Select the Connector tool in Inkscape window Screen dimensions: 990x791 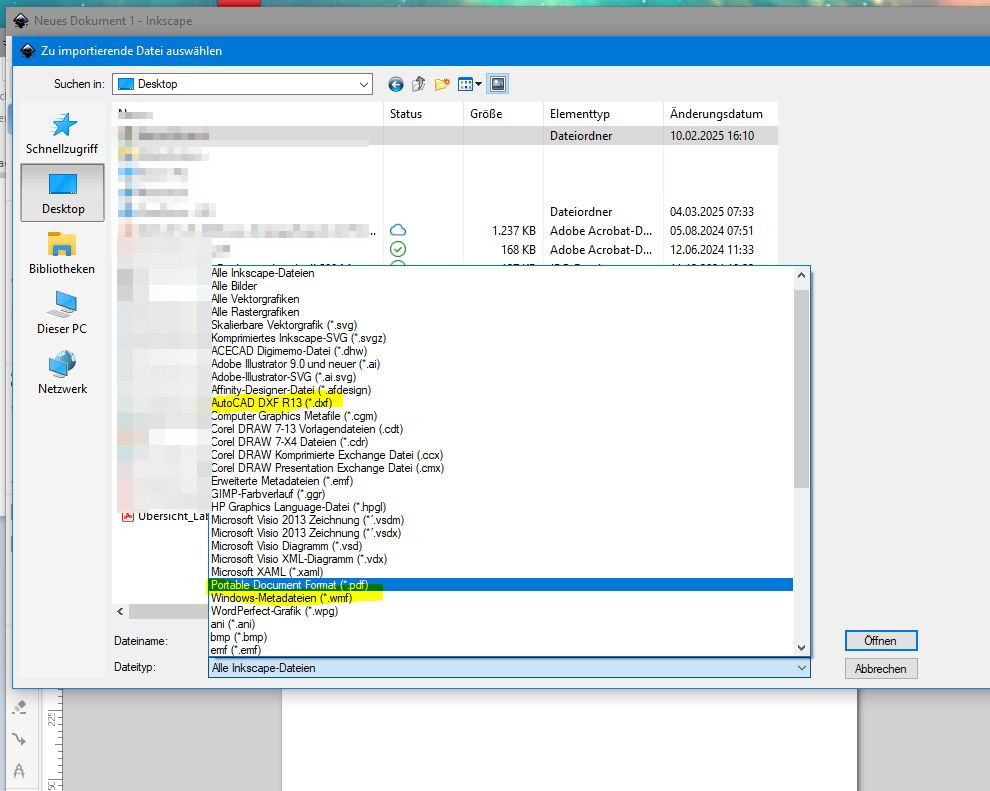20,739
